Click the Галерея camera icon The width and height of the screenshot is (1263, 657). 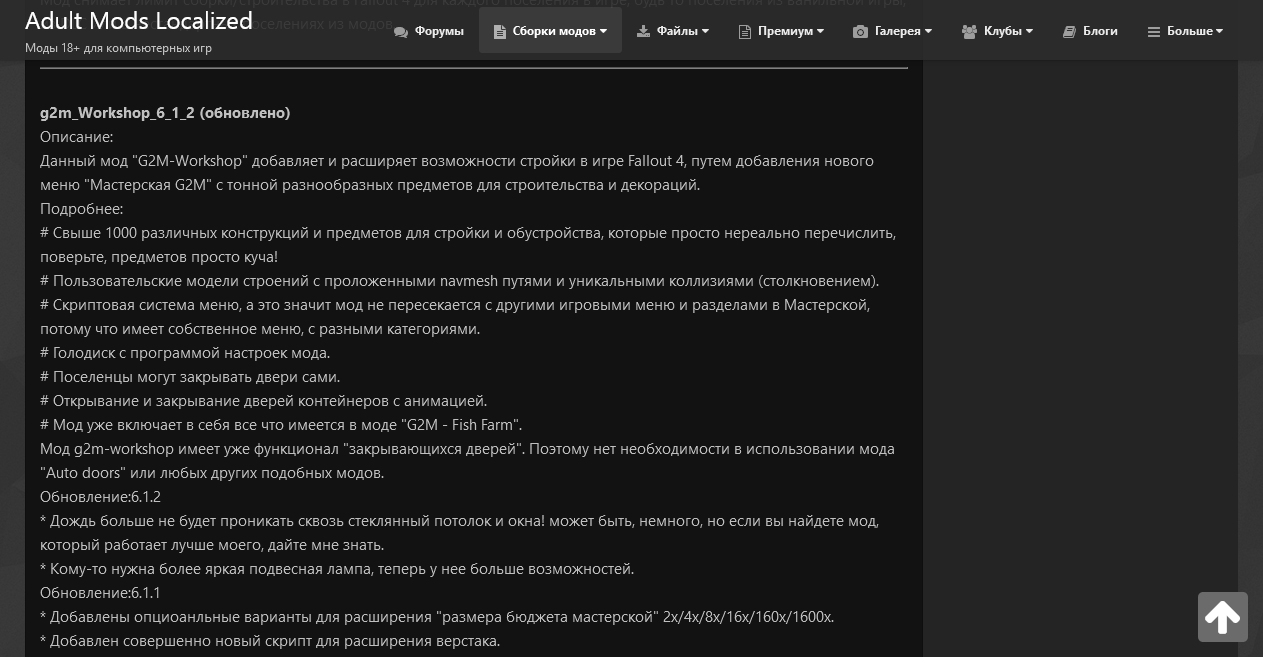tap(860, 32)
